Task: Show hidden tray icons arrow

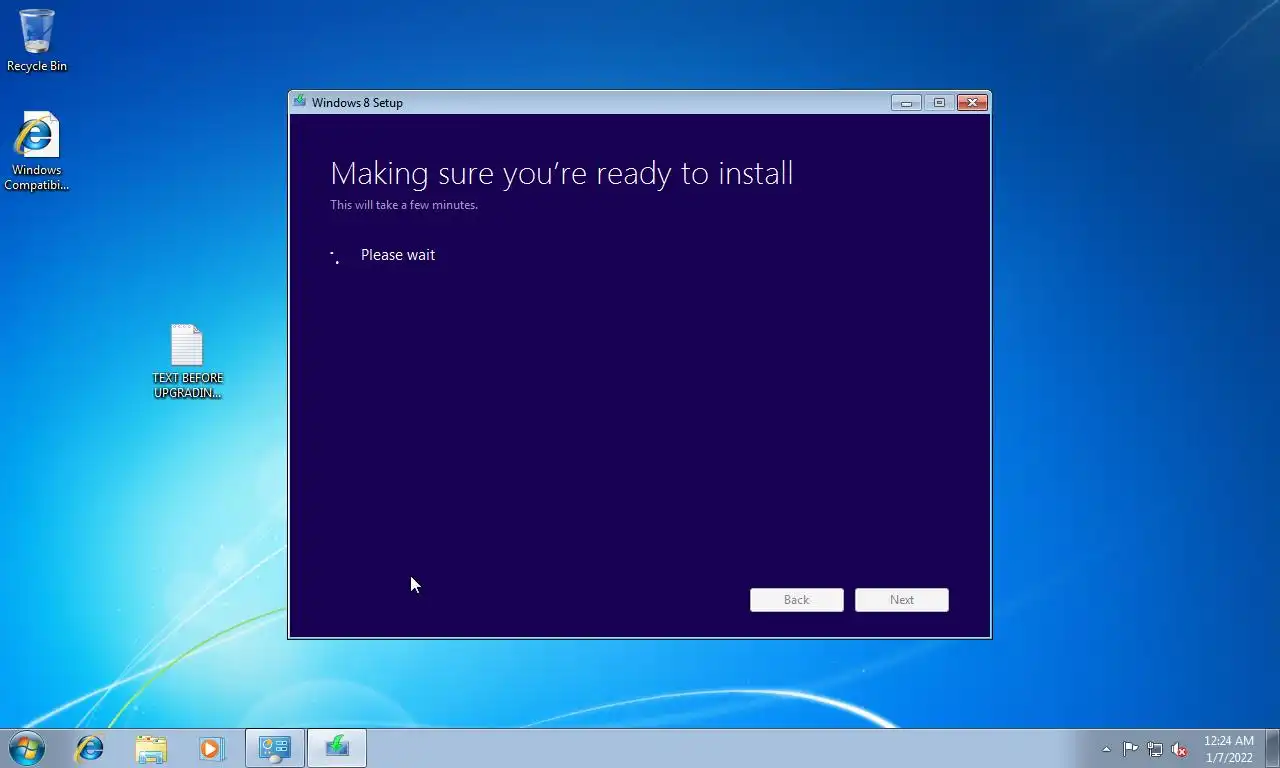Action: pyautogui.click(x=1106, y=749)
